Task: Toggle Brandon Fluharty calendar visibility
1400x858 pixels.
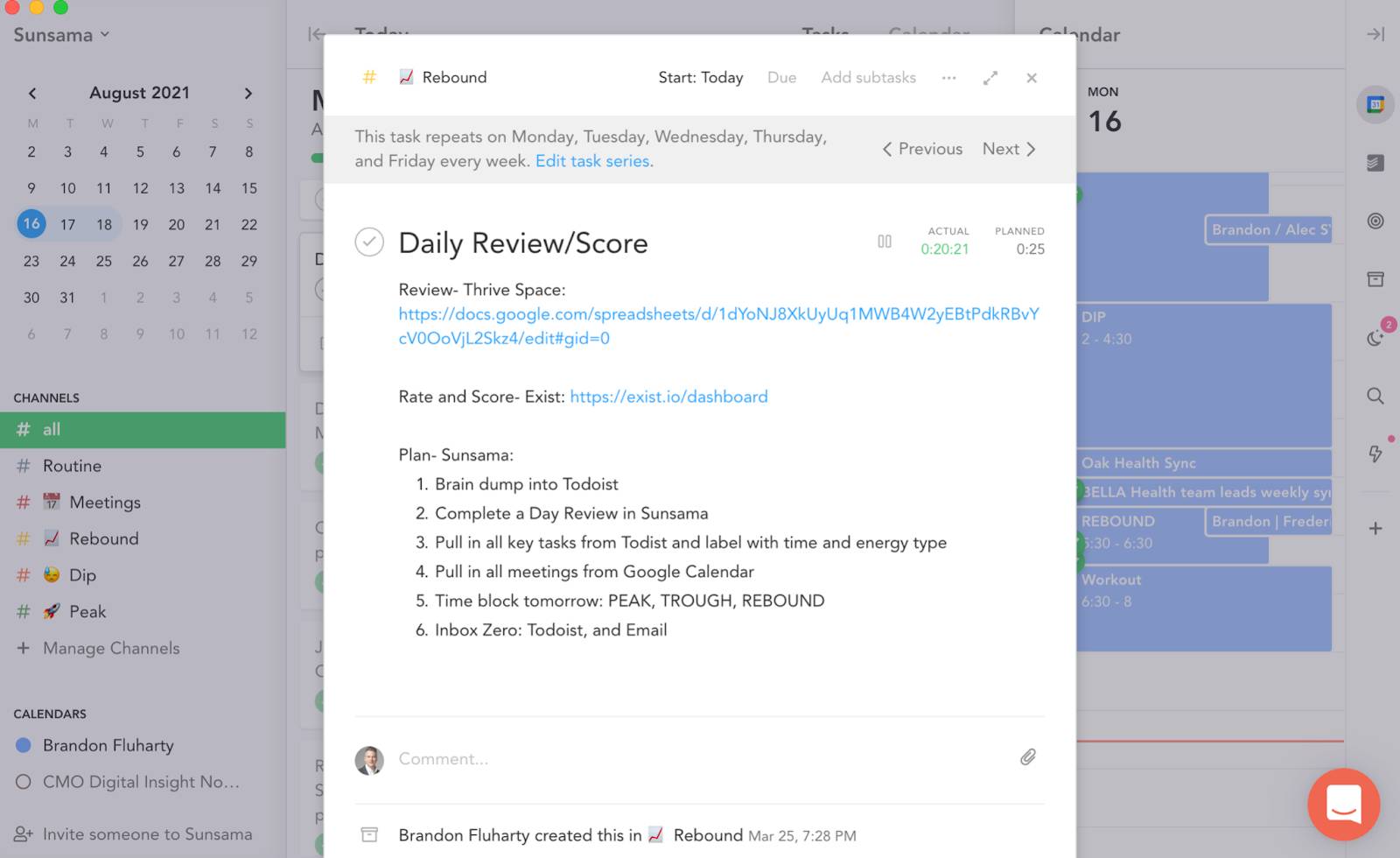Action: (x=24, y=745)
